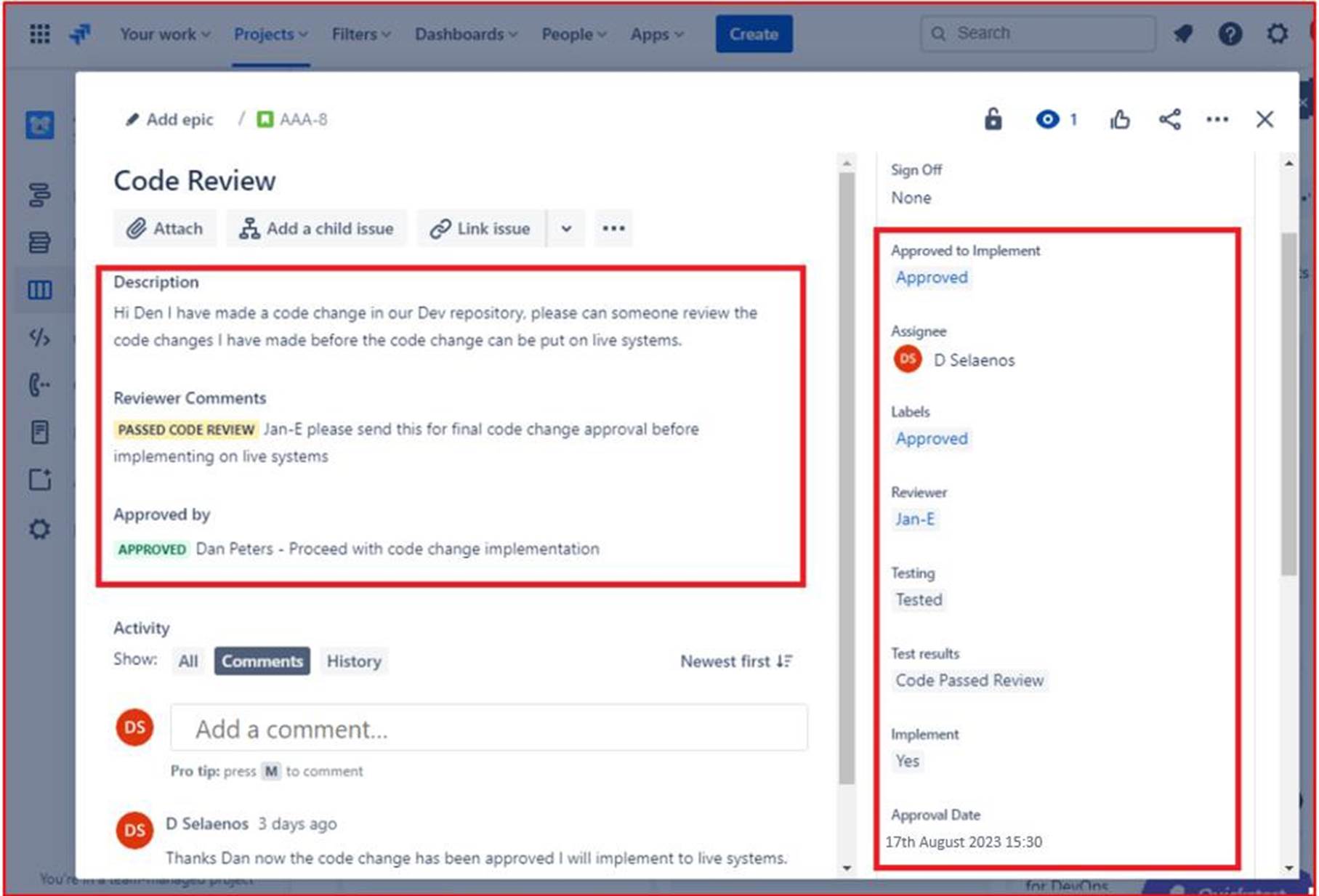Expand the Projects menu dropdown
1319x896 pixels.
[270, 33]
